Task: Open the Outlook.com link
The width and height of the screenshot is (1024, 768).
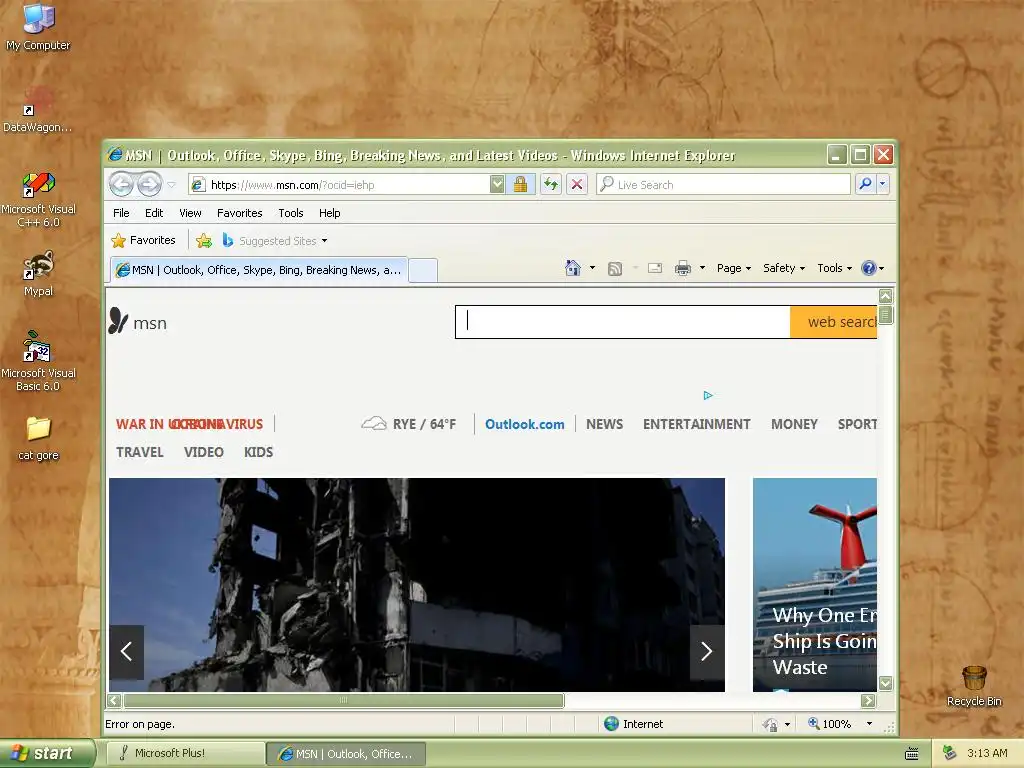Action: pyautogui.click(x=524, y=424)
